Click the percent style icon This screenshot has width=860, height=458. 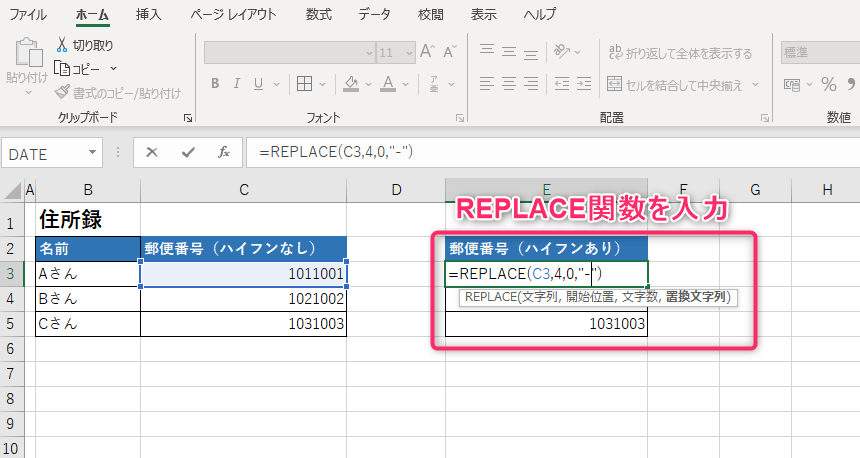pos(828,84)
